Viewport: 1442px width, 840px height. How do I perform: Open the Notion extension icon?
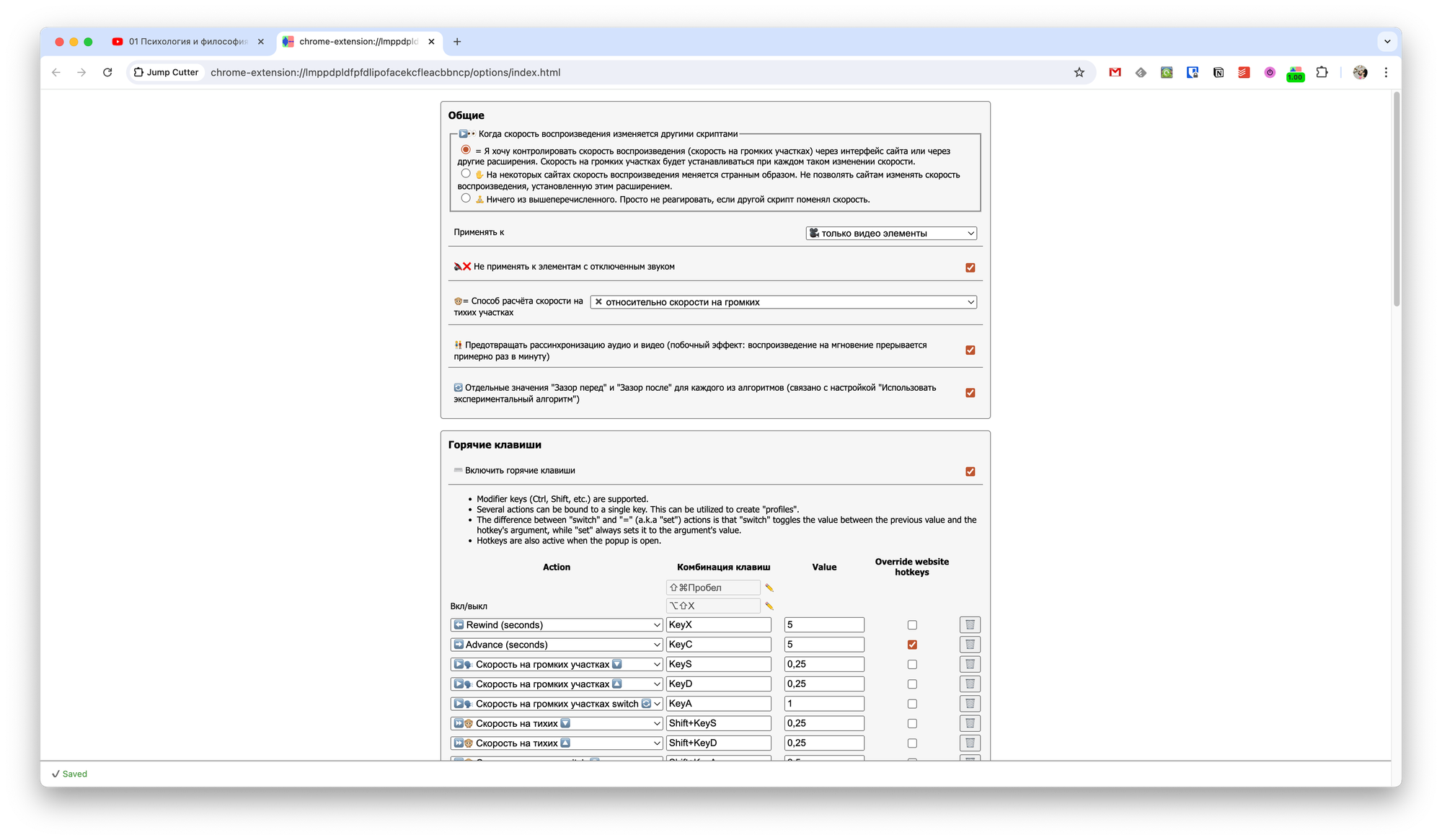click(x=1218, y=72)
